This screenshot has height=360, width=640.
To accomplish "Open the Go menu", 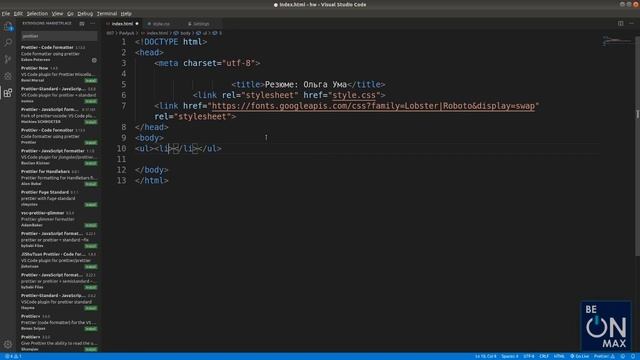I will [70, 13].
